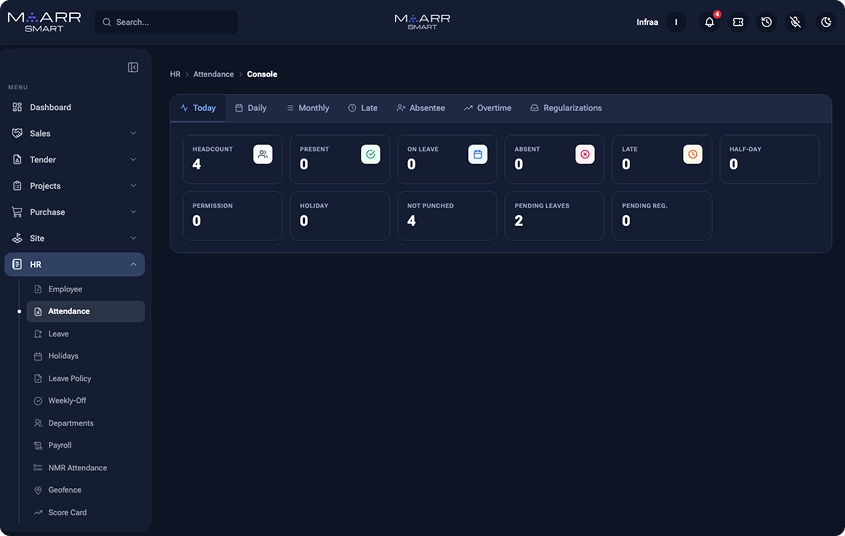Screen dimensions: 845x536
Task: Collapse the HR menu chevron
Action: 133,264
